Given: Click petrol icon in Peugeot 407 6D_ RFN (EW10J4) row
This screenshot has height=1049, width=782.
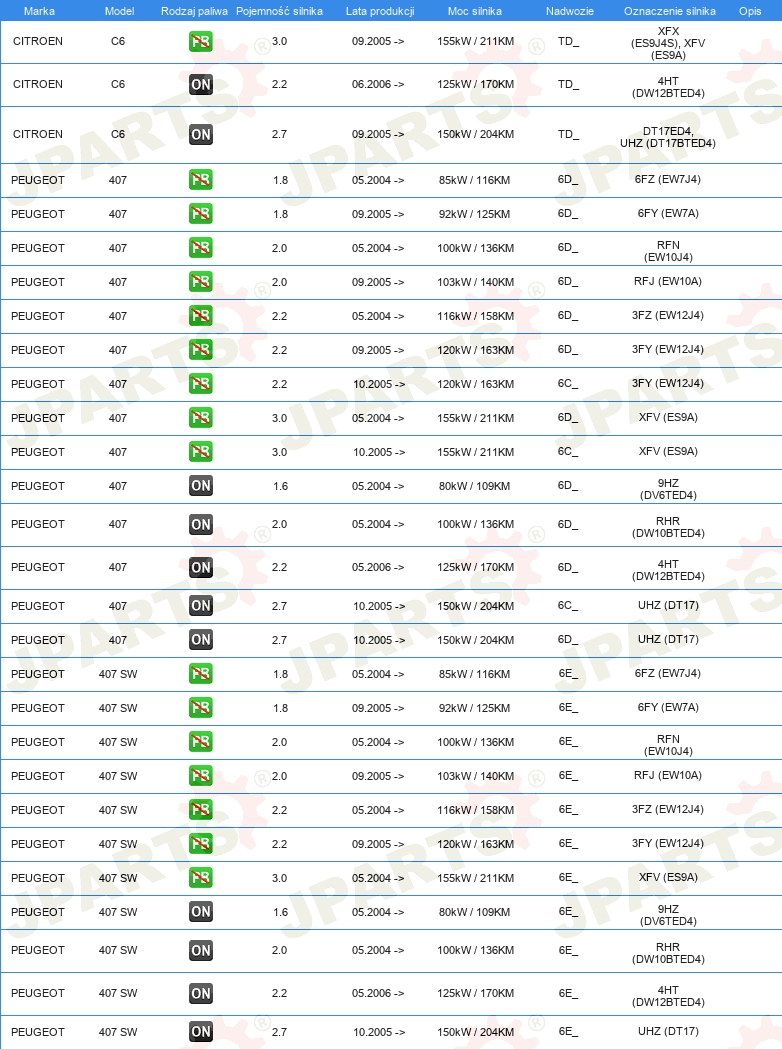Looking at the screenshot, I should tap(201, 248).
